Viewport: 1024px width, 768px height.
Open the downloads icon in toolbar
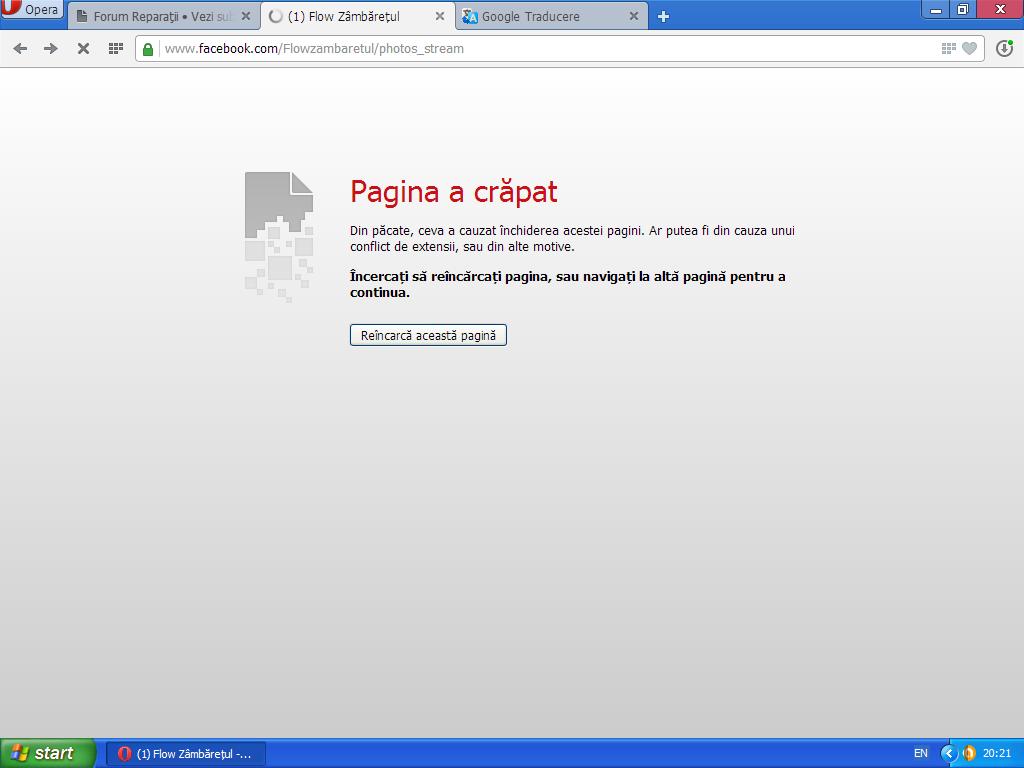[x=1004, y=48]
